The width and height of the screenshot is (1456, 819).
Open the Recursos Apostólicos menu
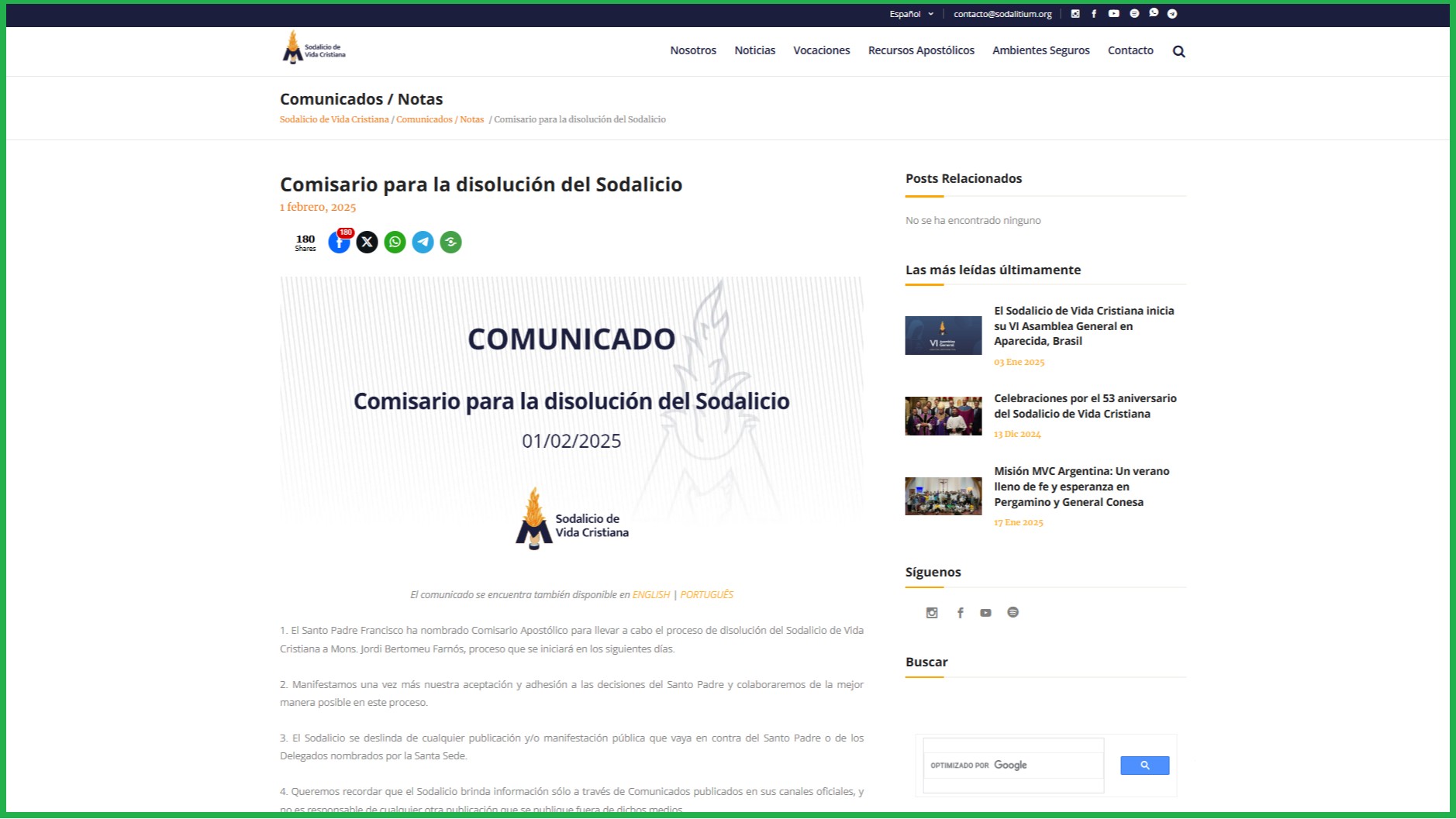point(921,50)
